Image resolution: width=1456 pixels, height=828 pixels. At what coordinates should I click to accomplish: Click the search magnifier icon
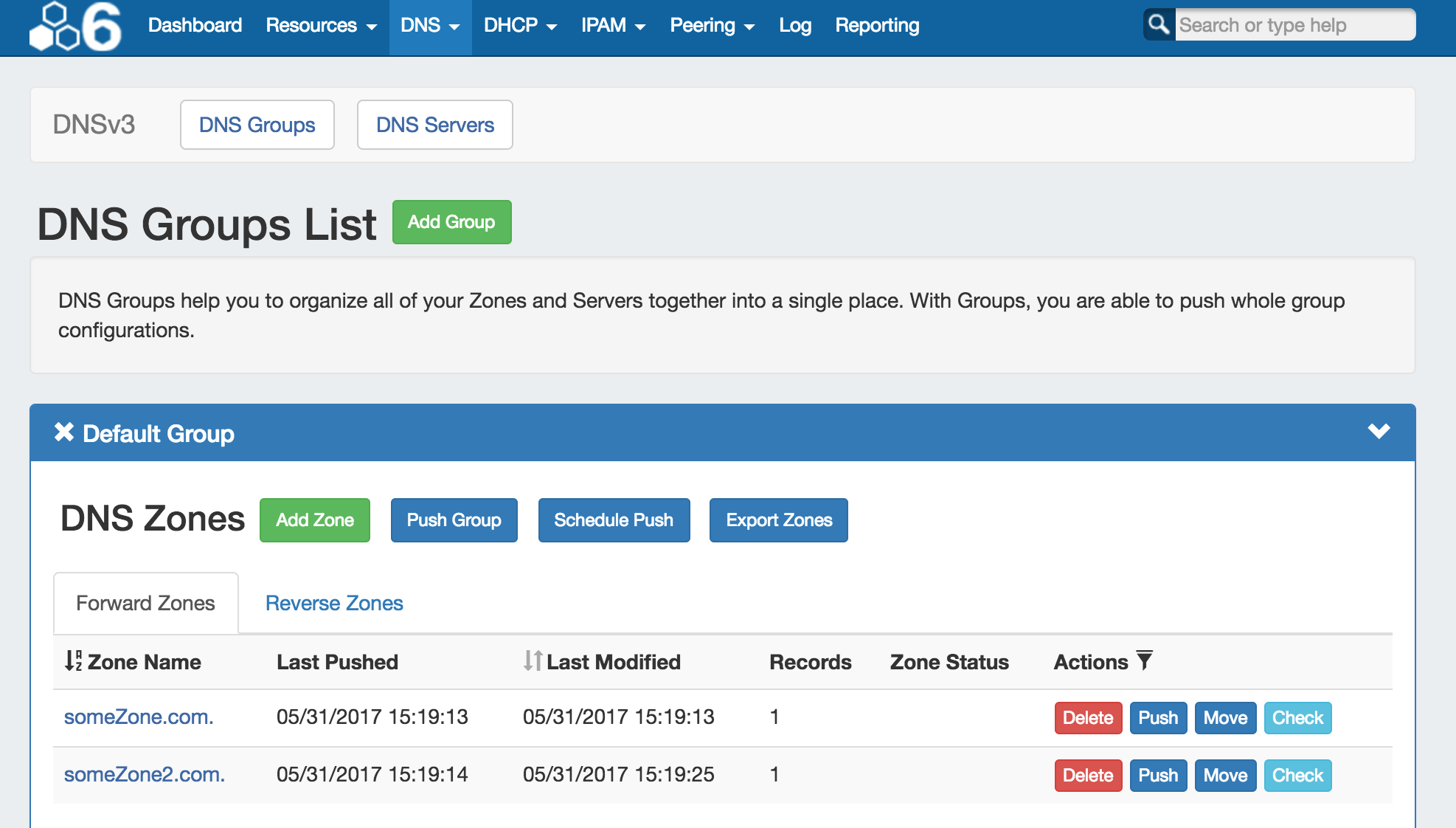1159,25
